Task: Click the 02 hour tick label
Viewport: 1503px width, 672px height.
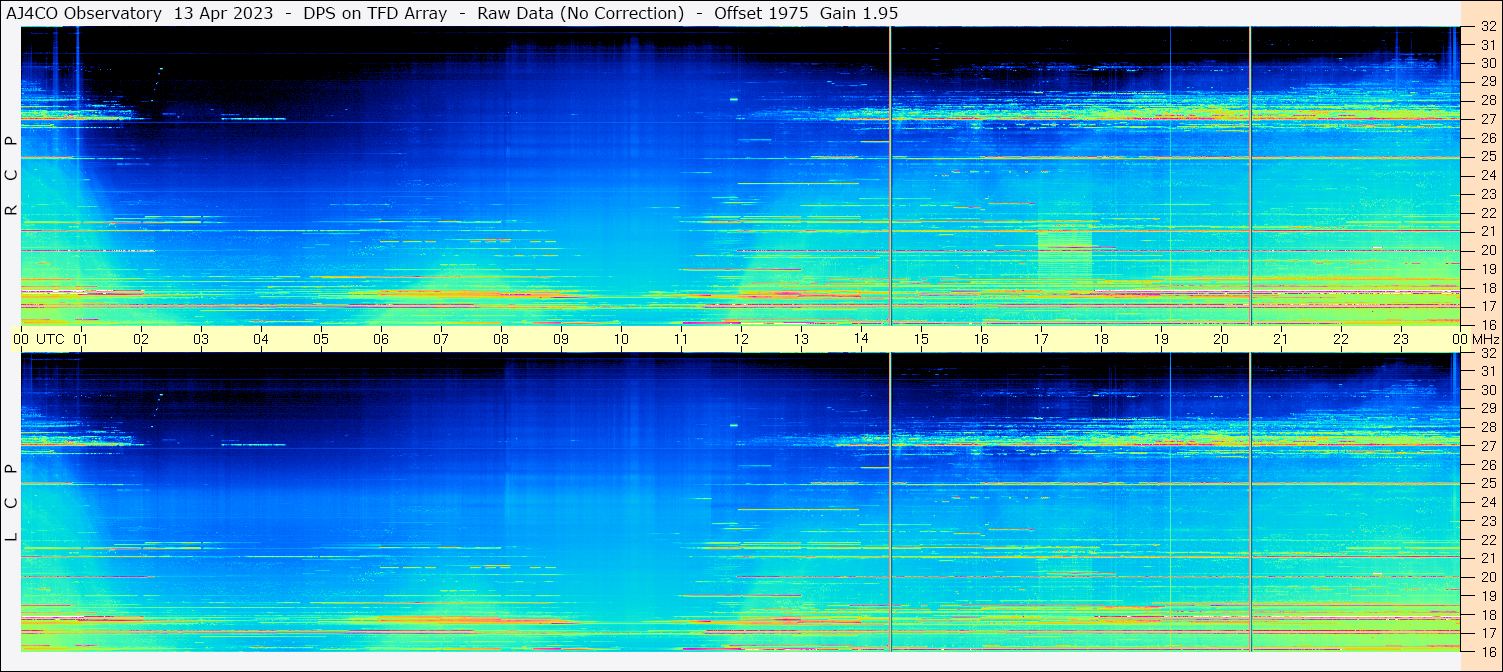Action: (141, 339)
